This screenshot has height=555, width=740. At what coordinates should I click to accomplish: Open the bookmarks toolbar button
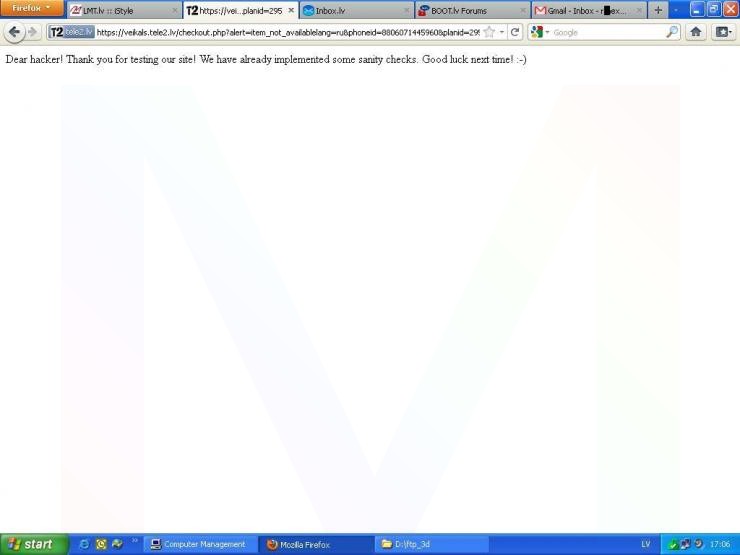[723, 32]
